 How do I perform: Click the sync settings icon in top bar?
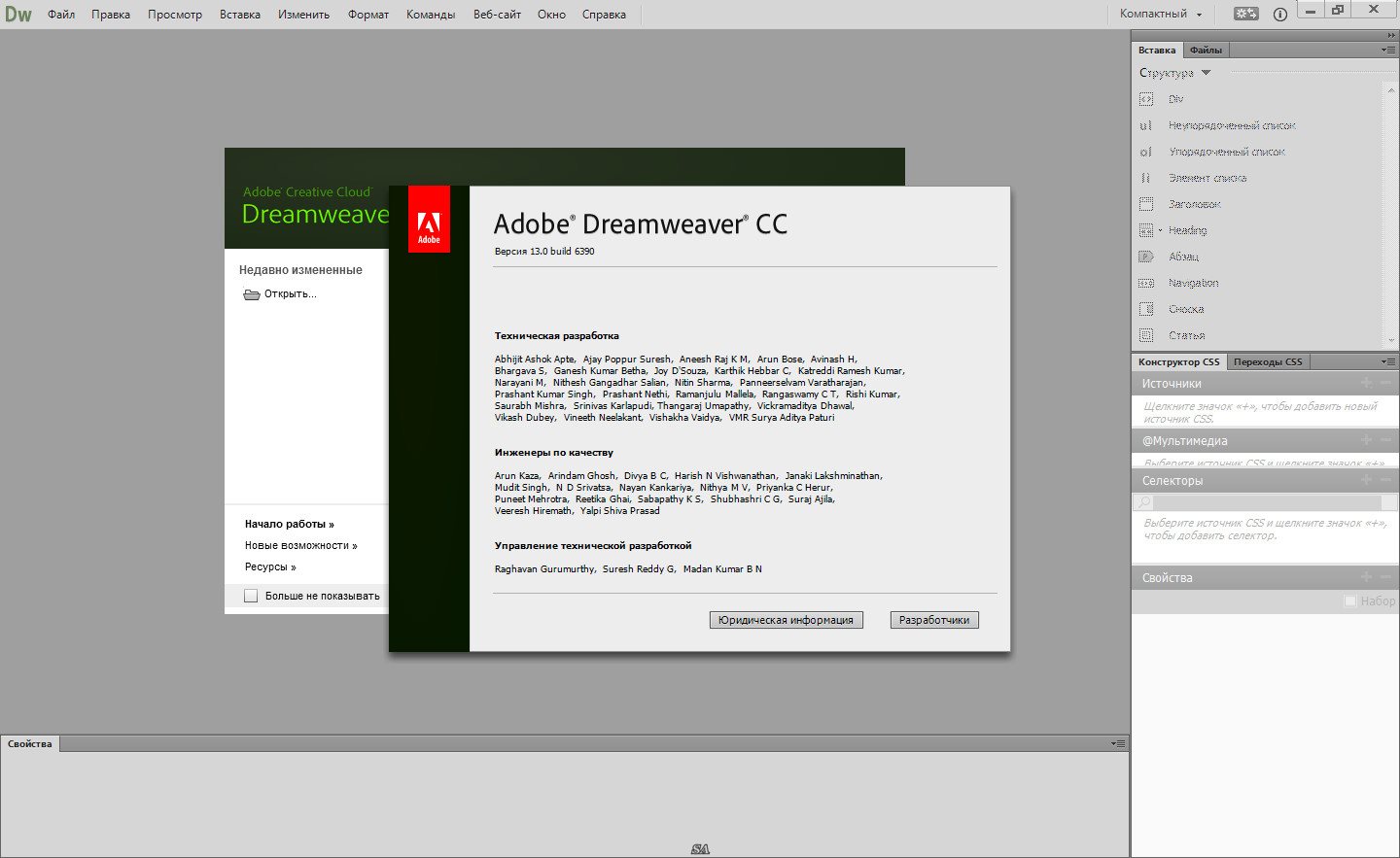[1245, 14]
